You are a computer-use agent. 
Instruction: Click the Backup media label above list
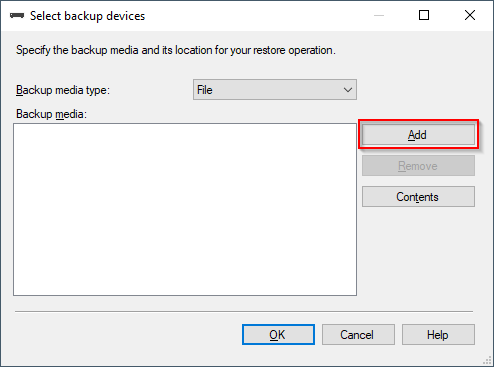point(51,114)
